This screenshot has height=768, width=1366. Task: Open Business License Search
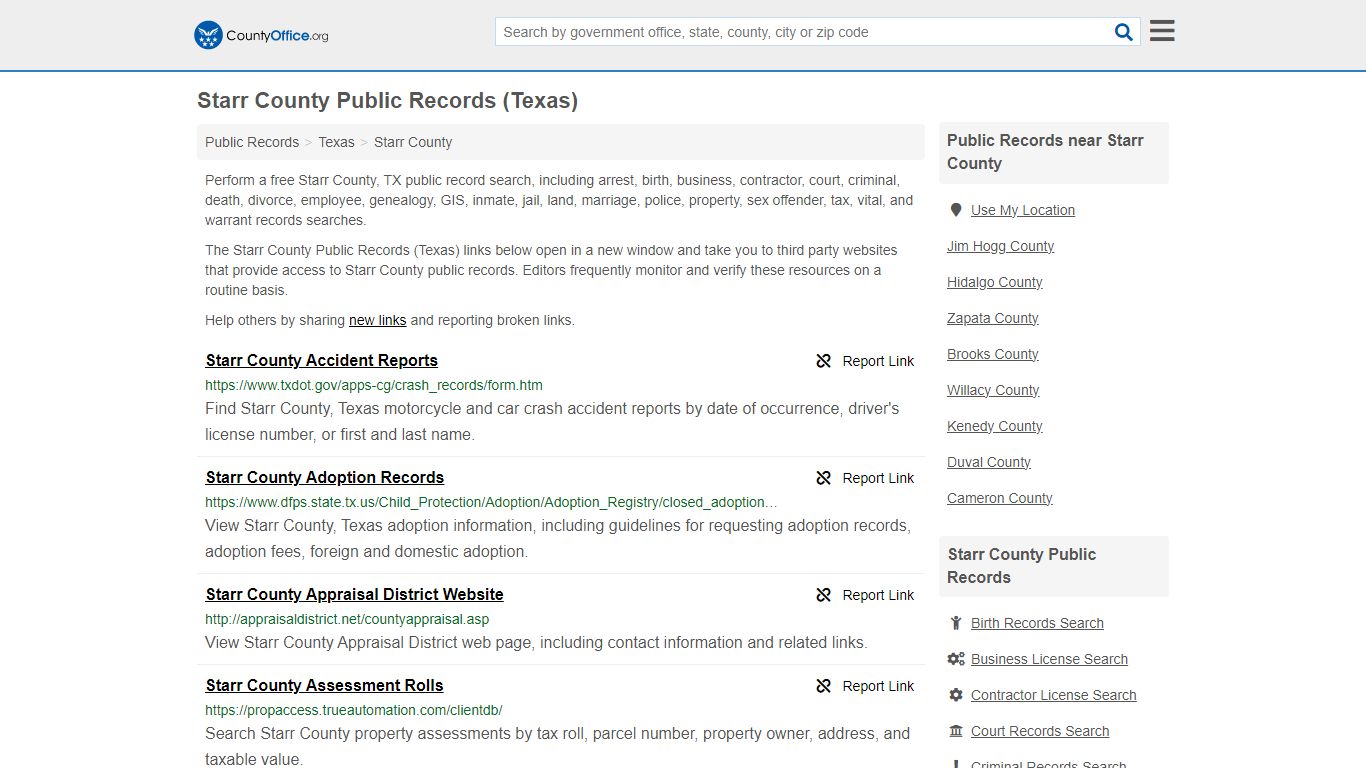tap(1049, 659)
